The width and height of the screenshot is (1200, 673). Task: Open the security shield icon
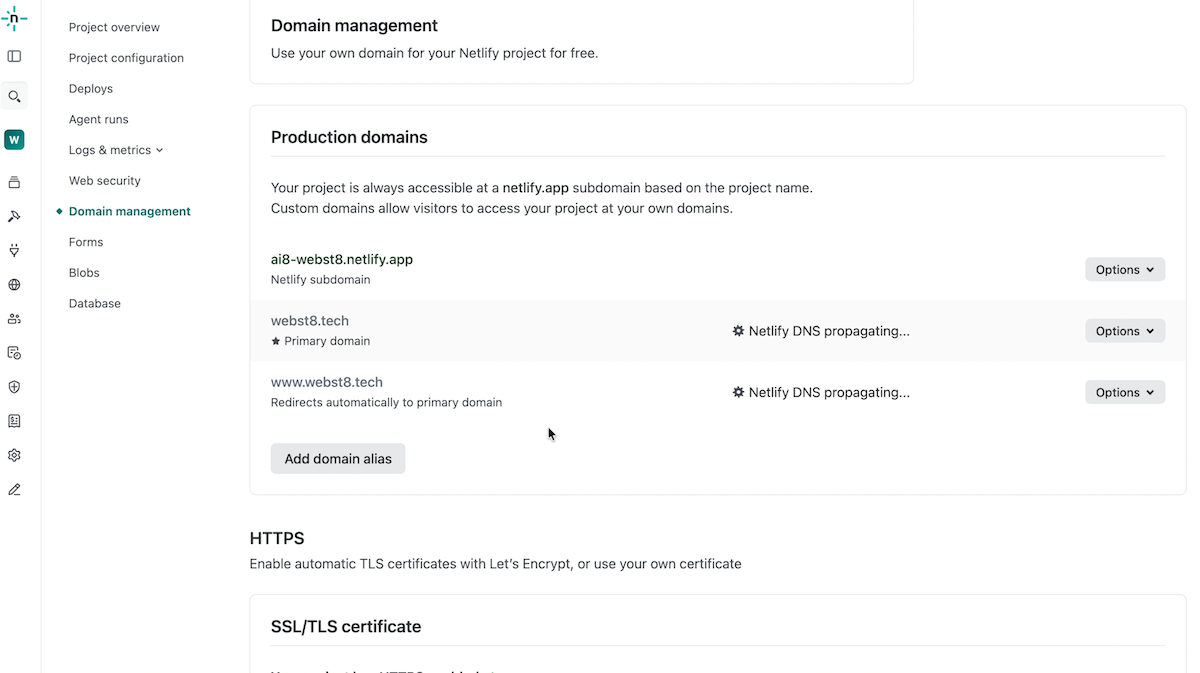click(14, 387)
